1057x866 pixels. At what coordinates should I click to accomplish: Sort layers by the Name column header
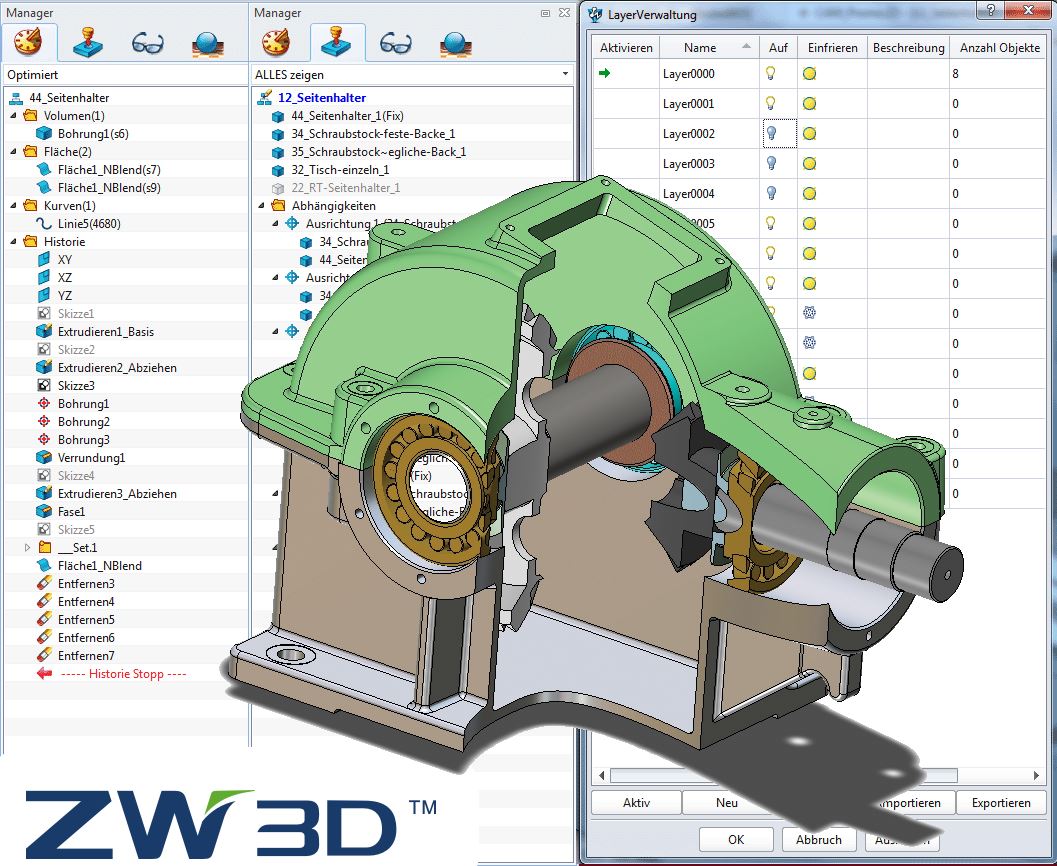(700, 48)
